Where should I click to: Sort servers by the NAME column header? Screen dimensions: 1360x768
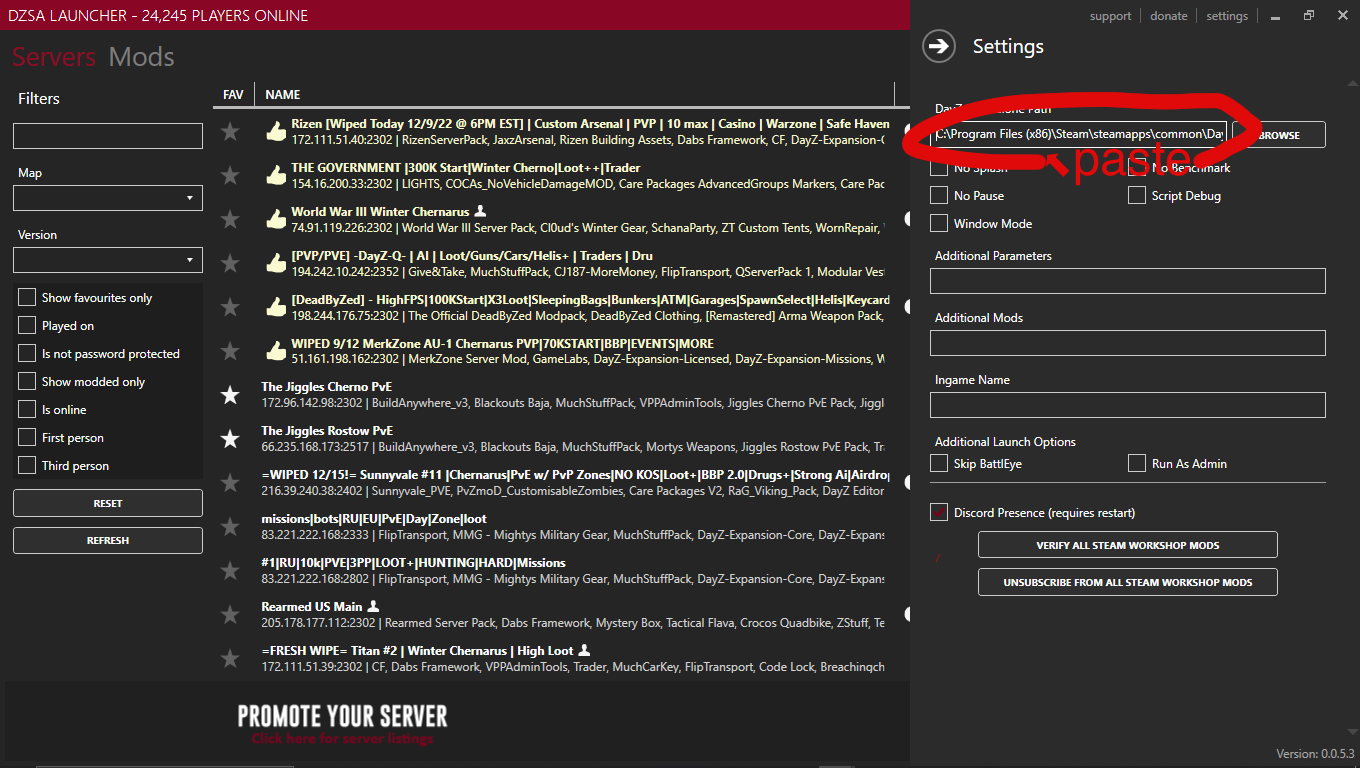point(283,94)
